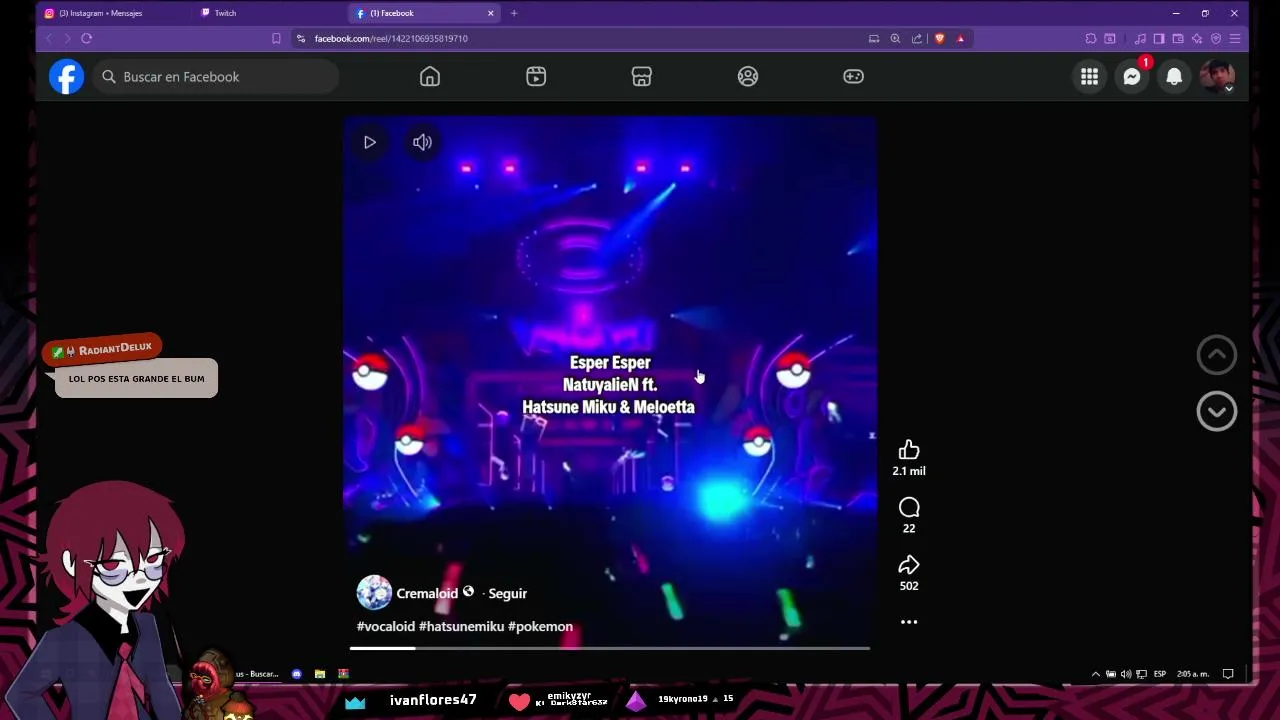
Task: Click the facebook.com/reel address bar URL
Action: (x=391, y=38)
